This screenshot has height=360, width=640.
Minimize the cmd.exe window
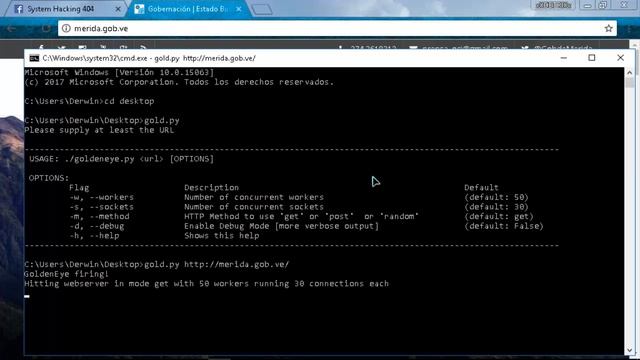pyautogui.click(x=564, y=58)
